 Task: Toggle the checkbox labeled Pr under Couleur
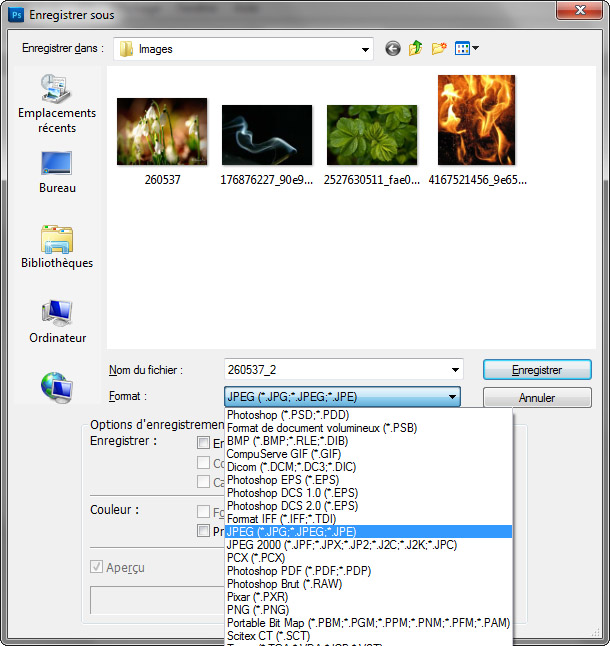coord(203,531)
